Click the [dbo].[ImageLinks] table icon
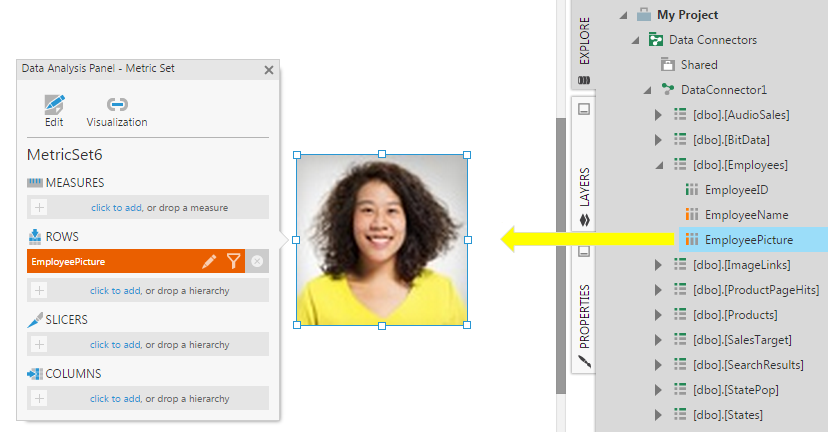Image resolution: width=828 pixels, height=432 pixels. [680, 264]
